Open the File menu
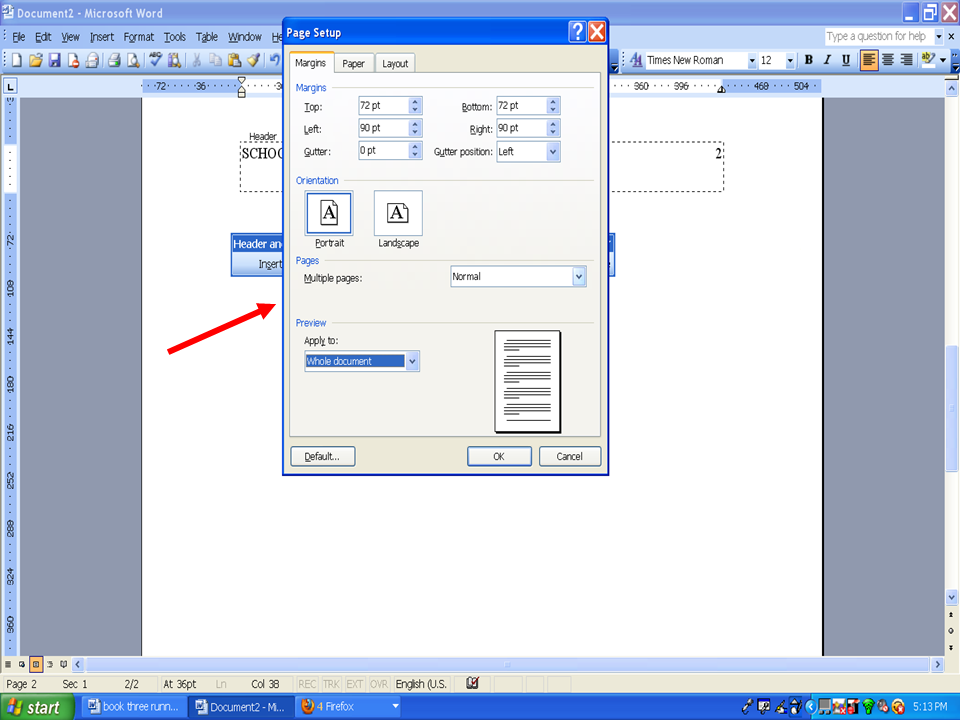 click(x=19, y=37)
